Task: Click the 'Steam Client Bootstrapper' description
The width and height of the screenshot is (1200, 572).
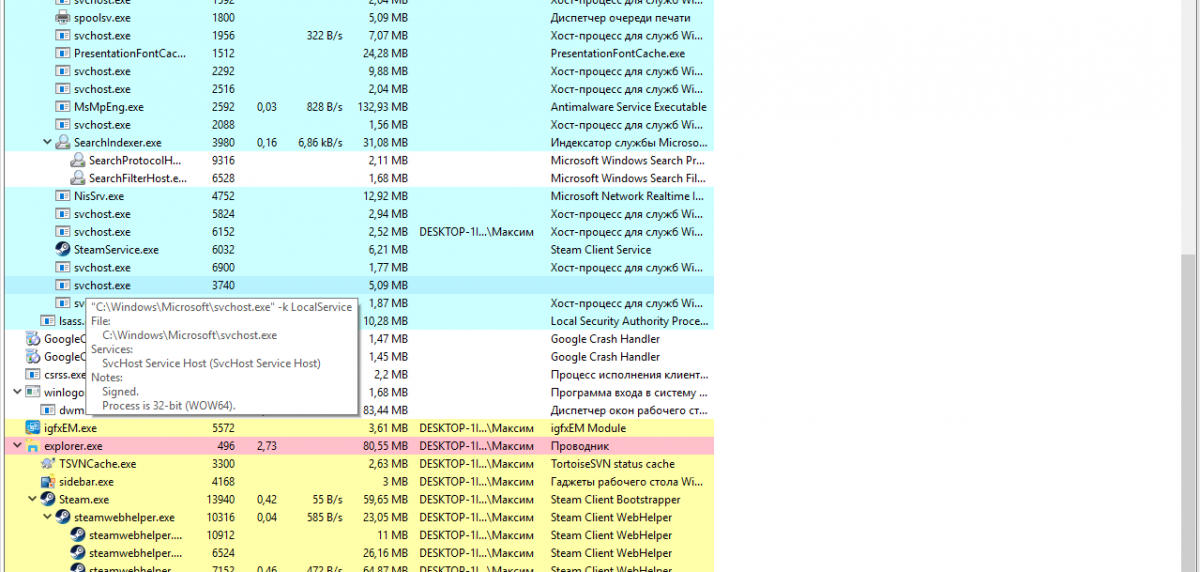Action: click(615, 500)
